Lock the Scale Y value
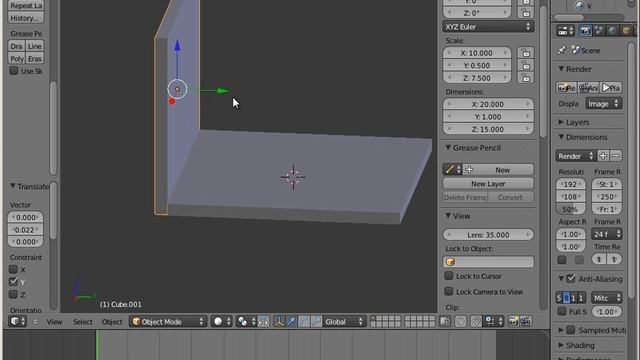 click(526, 65)
